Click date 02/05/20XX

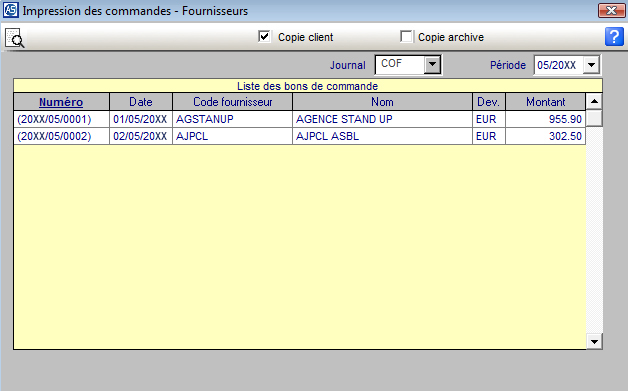click(x=140, y=136)
